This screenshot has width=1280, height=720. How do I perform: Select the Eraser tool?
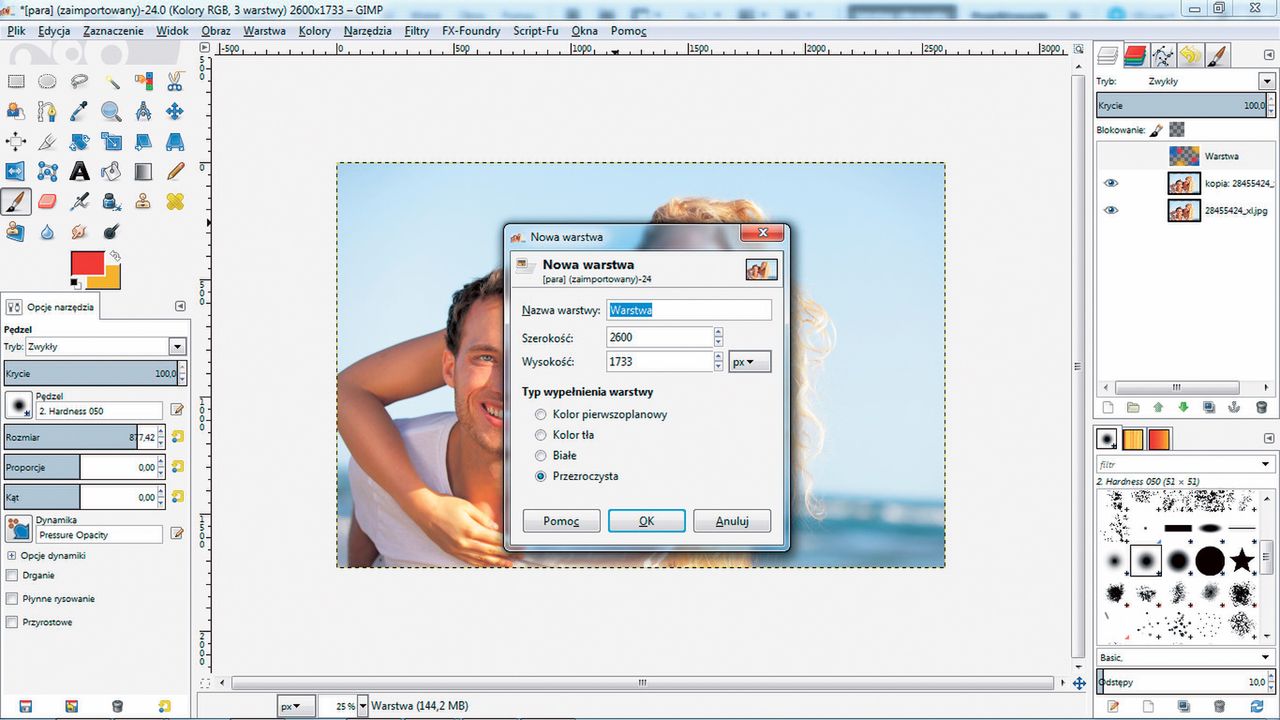(x=47, y=201)
